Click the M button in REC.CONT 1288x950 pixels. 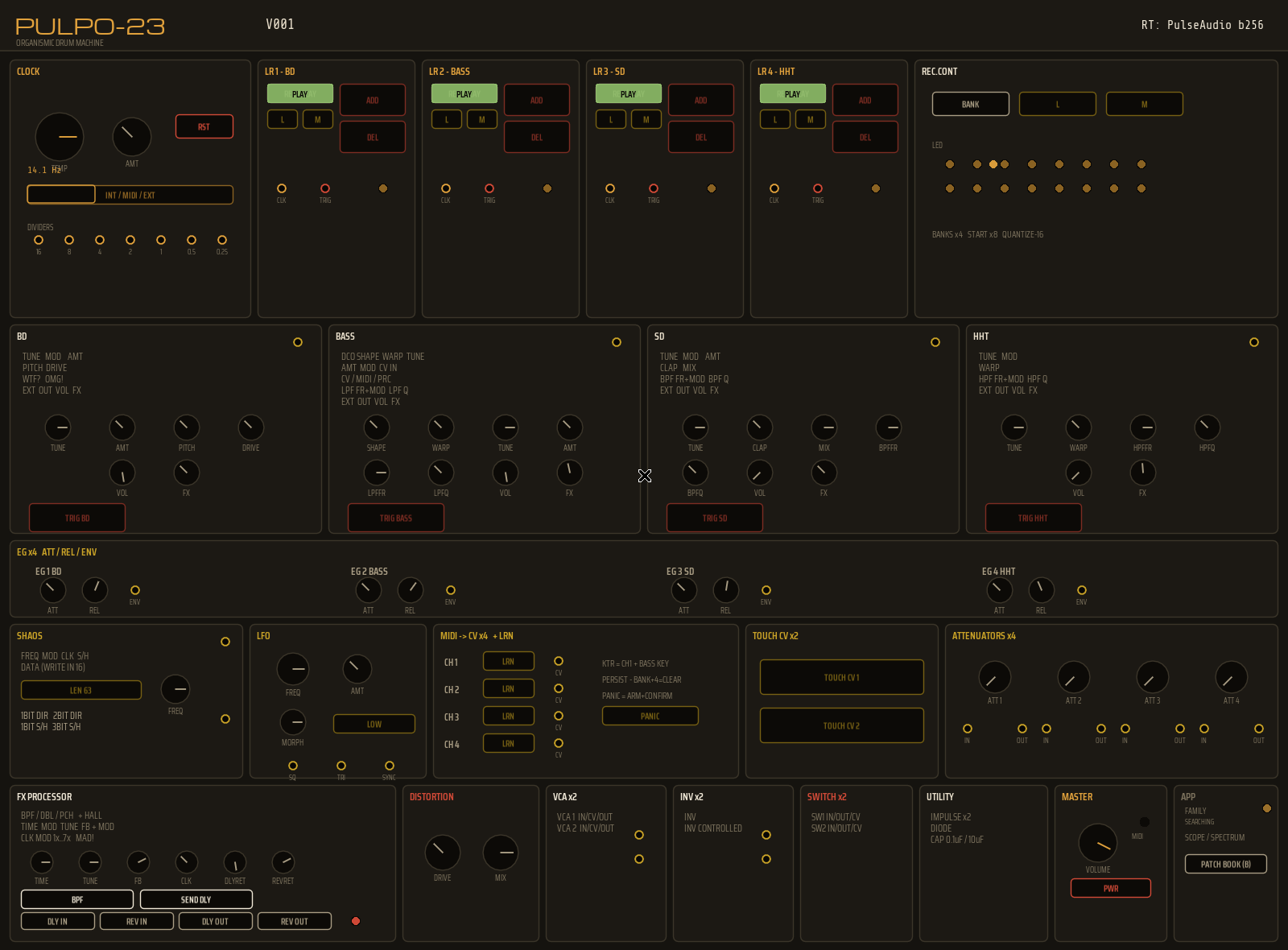1145,104
